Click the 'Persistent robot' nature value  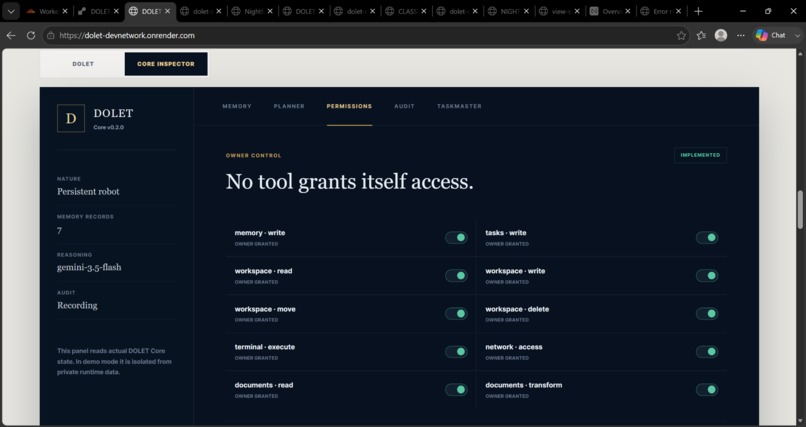pos(88,192)
